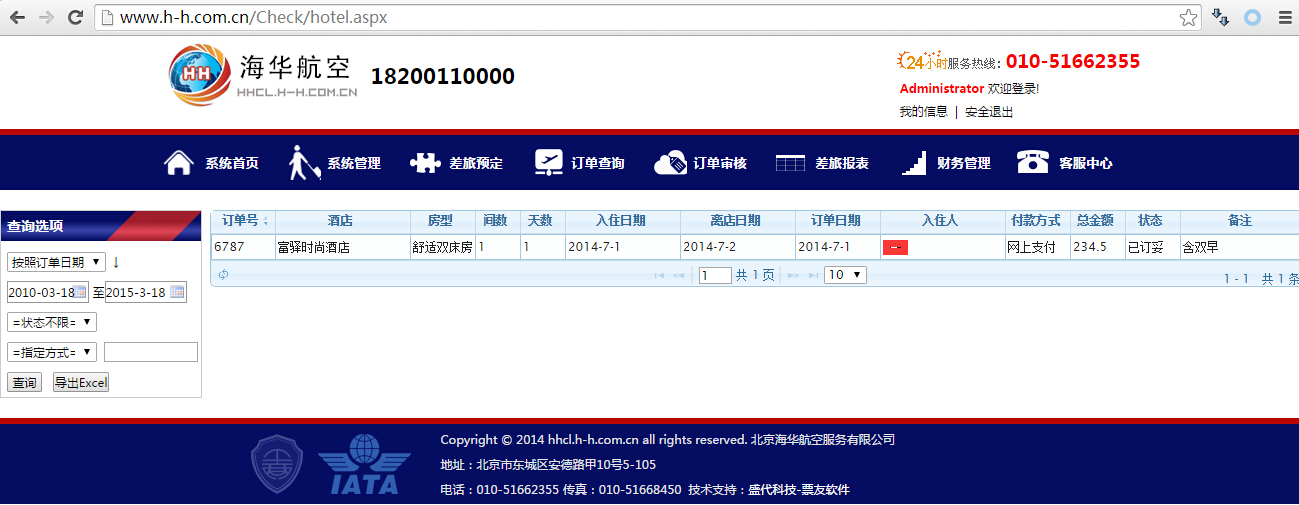This screenshot has width=1299, height=505.
Task: Open the =状态不限= dropdown
Action: pyautogui.click(x=52, y=322)
